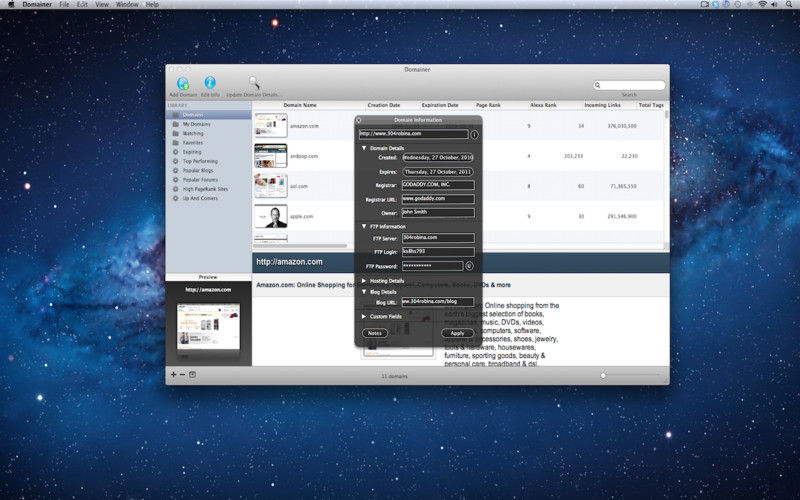Click the Update Domain Details magnifier icon
This screenshot has height=500, width=800.
pos(254,83)
